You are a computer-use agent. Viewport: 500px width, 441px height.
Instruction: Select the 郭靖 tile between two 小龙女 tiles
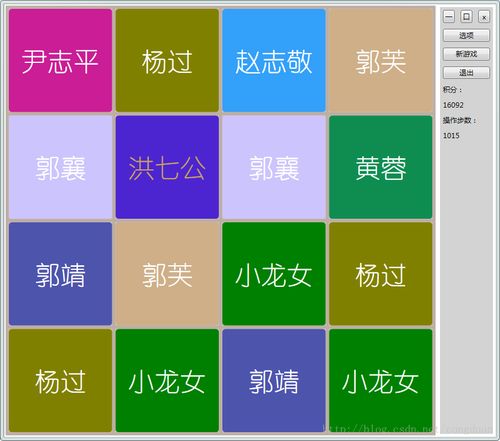coord(274,380)
